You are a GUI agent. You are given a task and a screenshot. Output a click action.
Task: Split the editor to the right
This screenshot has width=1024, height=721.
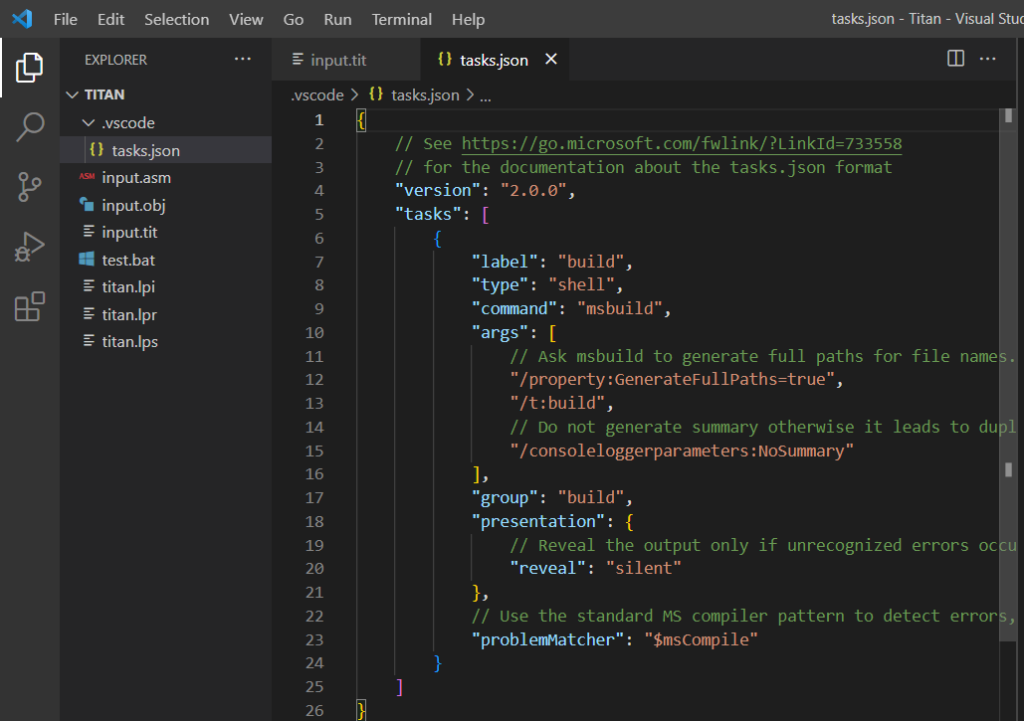pyautogui.click(x=955, y=59)
